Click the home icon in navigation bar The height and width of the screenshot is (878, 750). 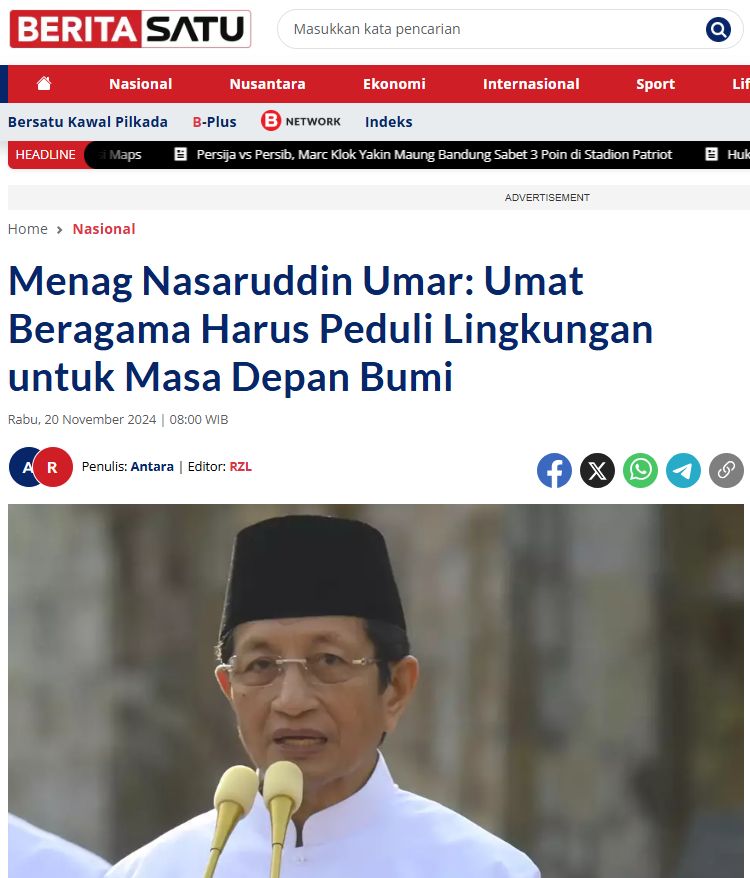44,83
